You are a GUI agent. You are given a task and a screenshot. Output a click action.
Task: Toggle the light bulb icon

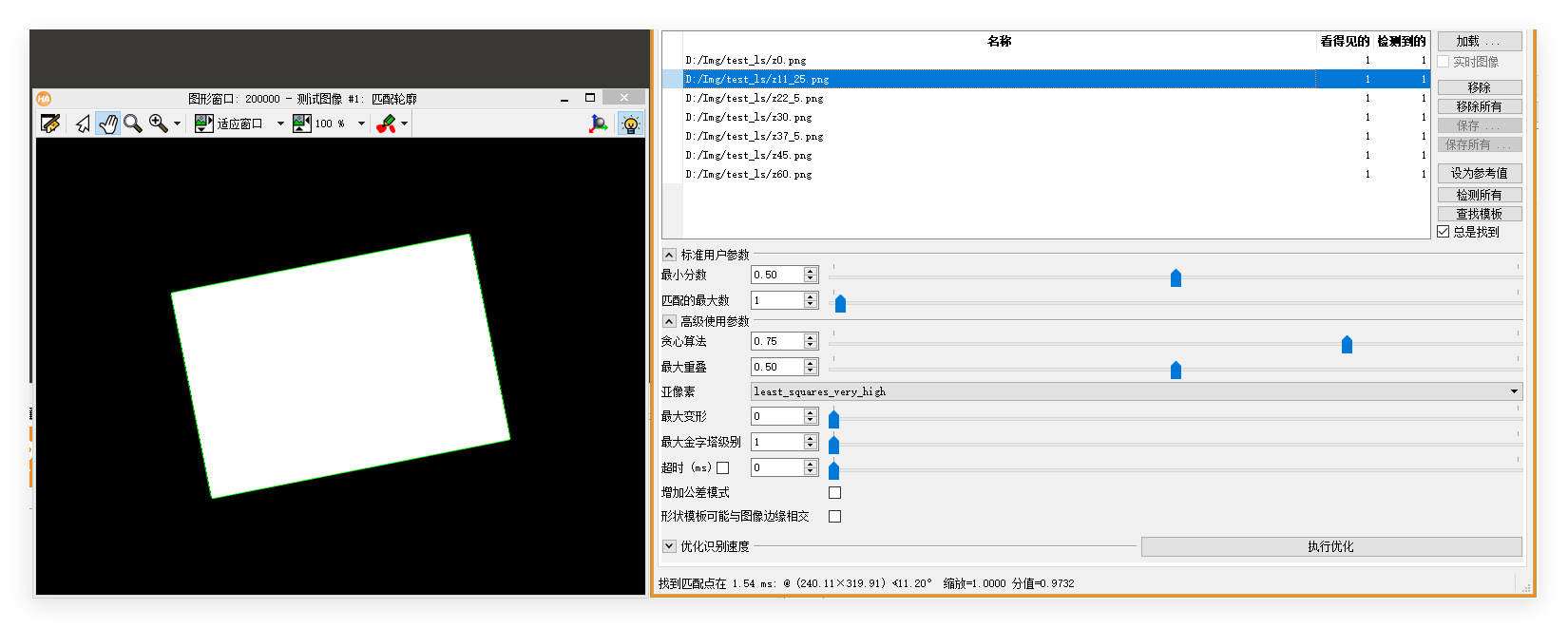point(630,124)
